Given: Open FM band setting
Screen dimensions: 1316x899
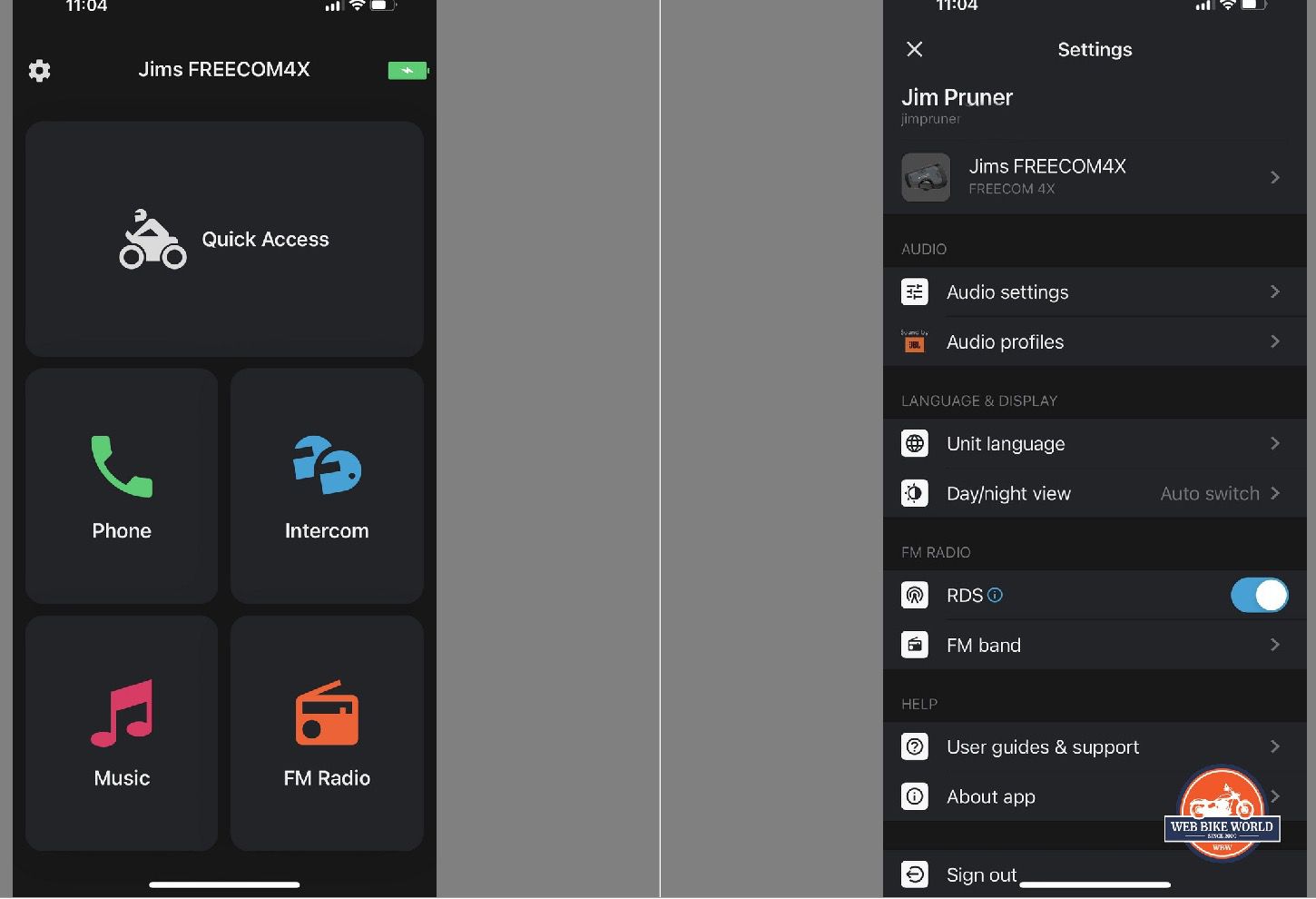Looking at the screenshot, I should coord(1095,645).
